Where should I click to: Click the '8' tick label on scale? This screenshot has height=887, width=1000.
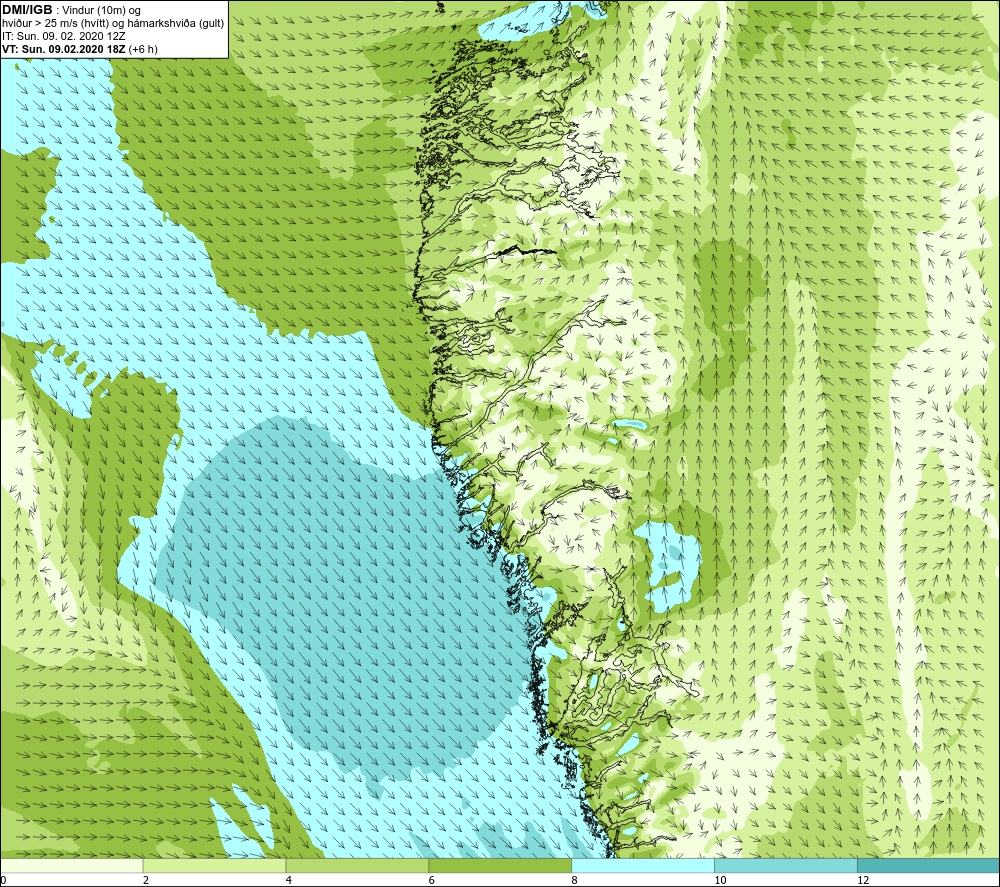click(575, 880)
